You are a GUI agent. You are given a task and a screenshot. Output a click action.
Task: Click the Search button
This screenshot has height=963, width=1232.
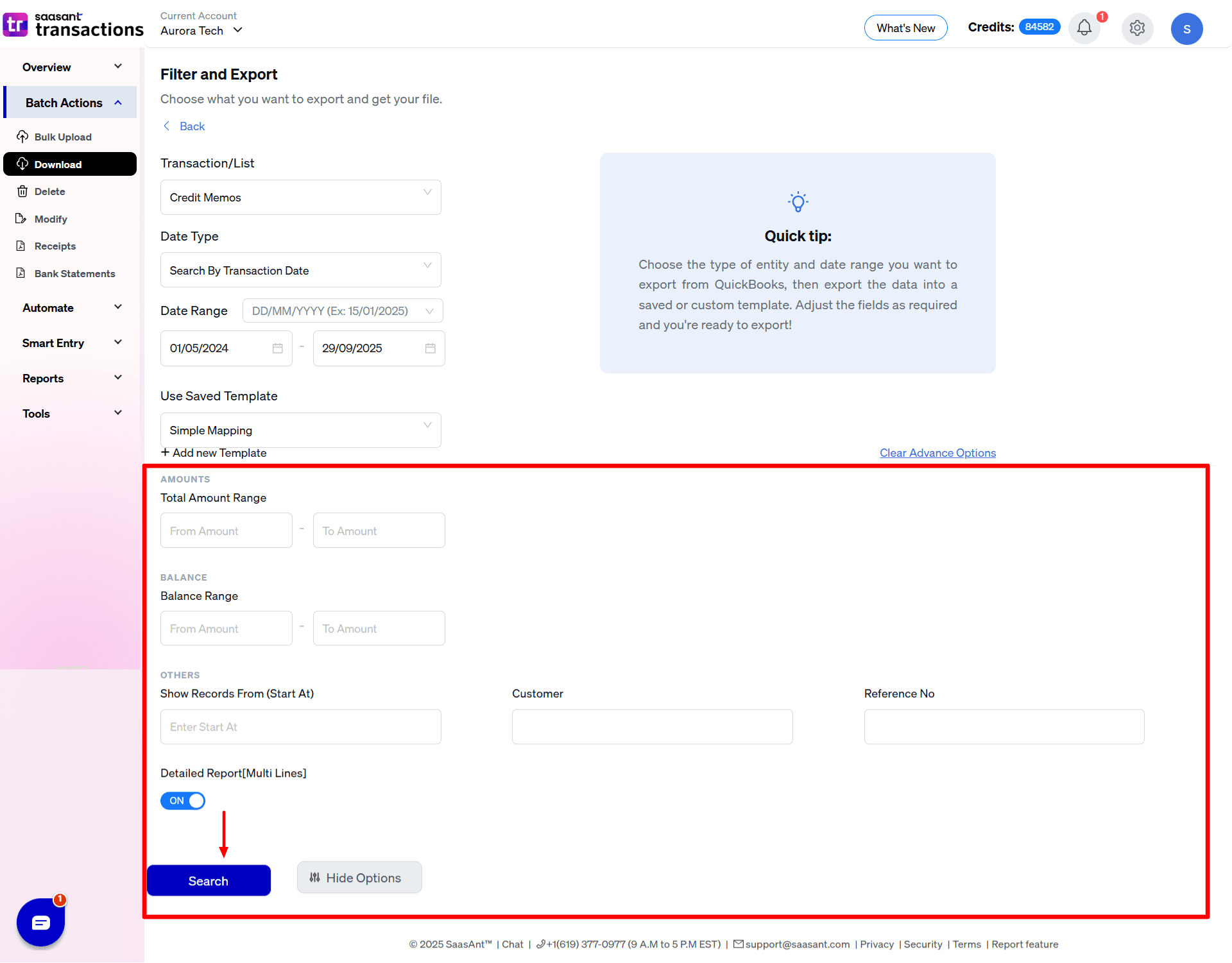click(x=209, y=880)
